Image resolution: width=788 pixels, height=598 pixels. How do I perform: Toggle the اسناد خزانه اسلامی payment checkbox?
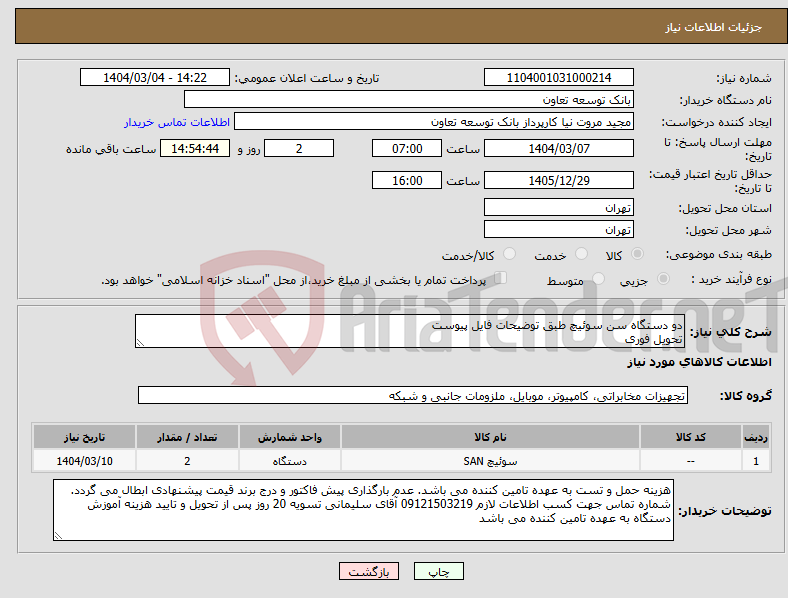click(x=501, y=278)
